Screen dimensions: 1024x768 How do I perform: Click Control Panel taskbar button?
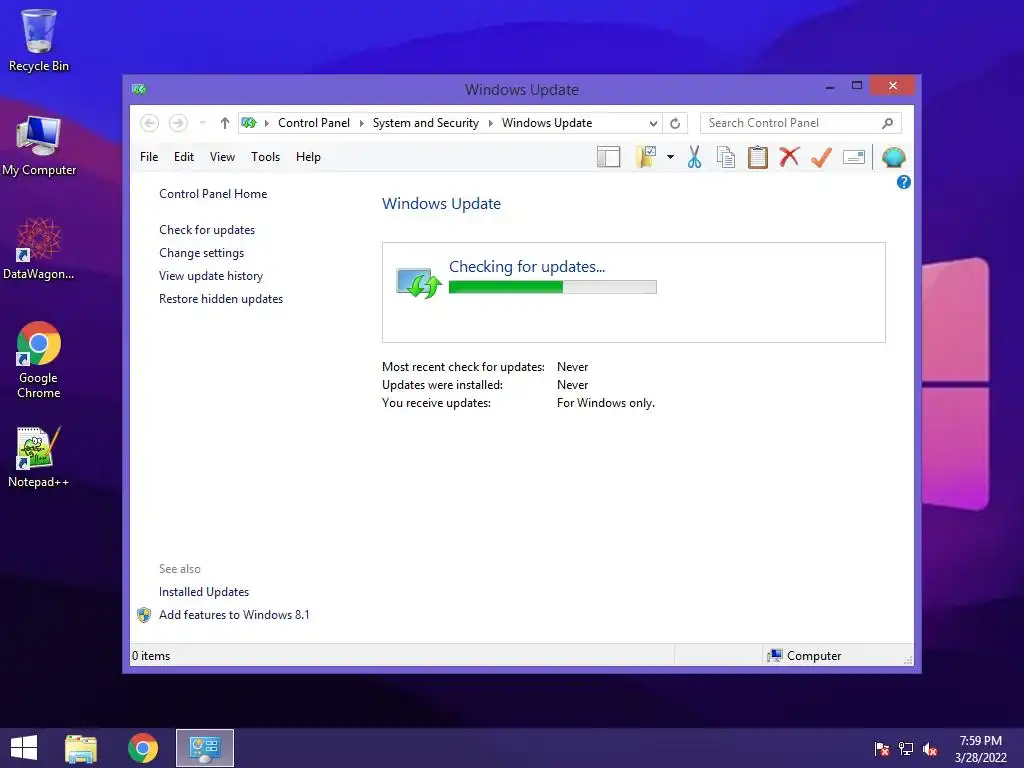(204, 748)
